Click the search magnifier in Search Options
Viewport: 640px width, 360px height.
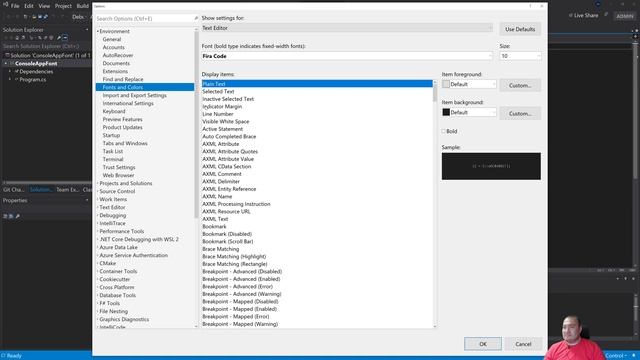196,18
